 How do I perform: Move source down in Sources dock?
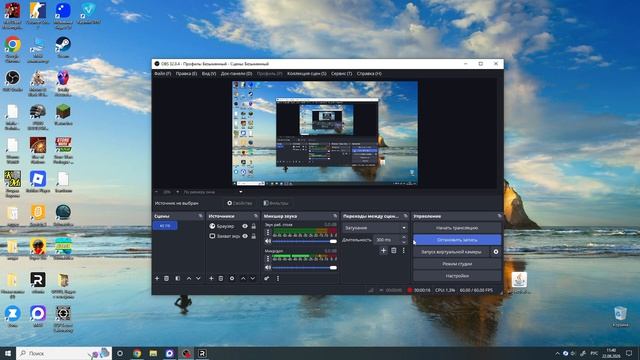click(253, 278)
